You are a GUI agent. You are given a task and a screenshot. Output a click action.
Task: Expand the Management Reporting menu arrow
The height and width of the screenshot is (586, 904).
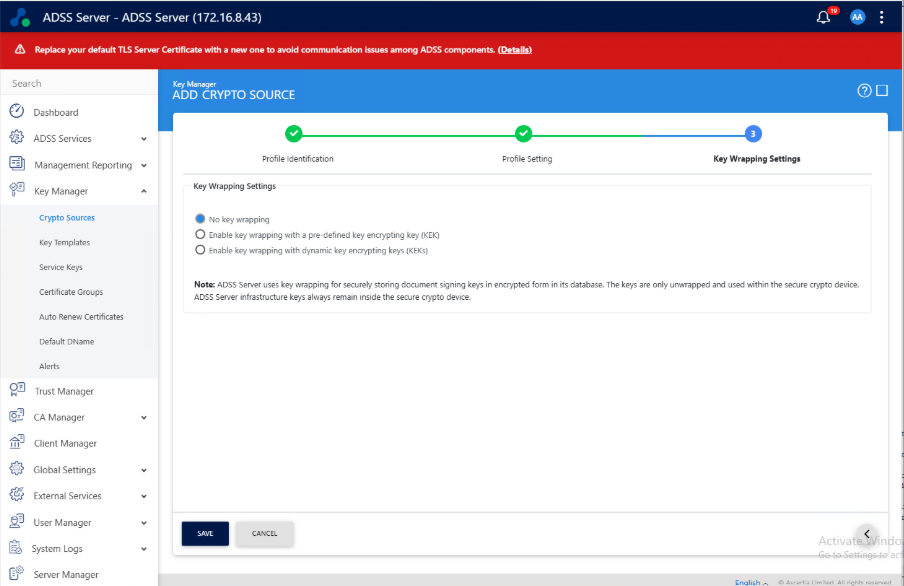(144, 166)
